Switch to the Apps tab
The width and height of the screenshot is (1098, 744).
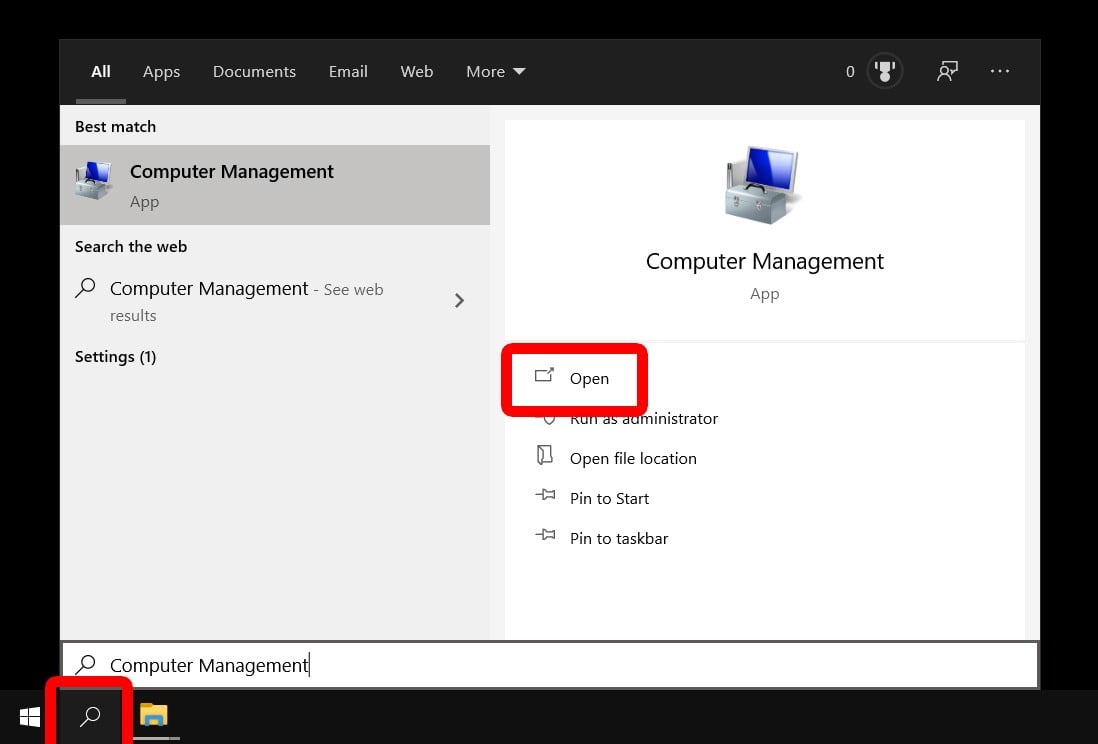(x=161, y=71)
